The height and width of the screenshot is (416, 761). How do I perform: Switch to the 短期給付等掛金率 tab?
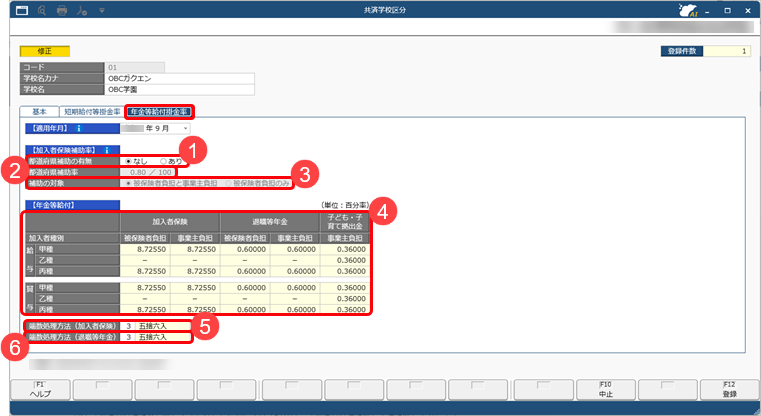[92, 112]
